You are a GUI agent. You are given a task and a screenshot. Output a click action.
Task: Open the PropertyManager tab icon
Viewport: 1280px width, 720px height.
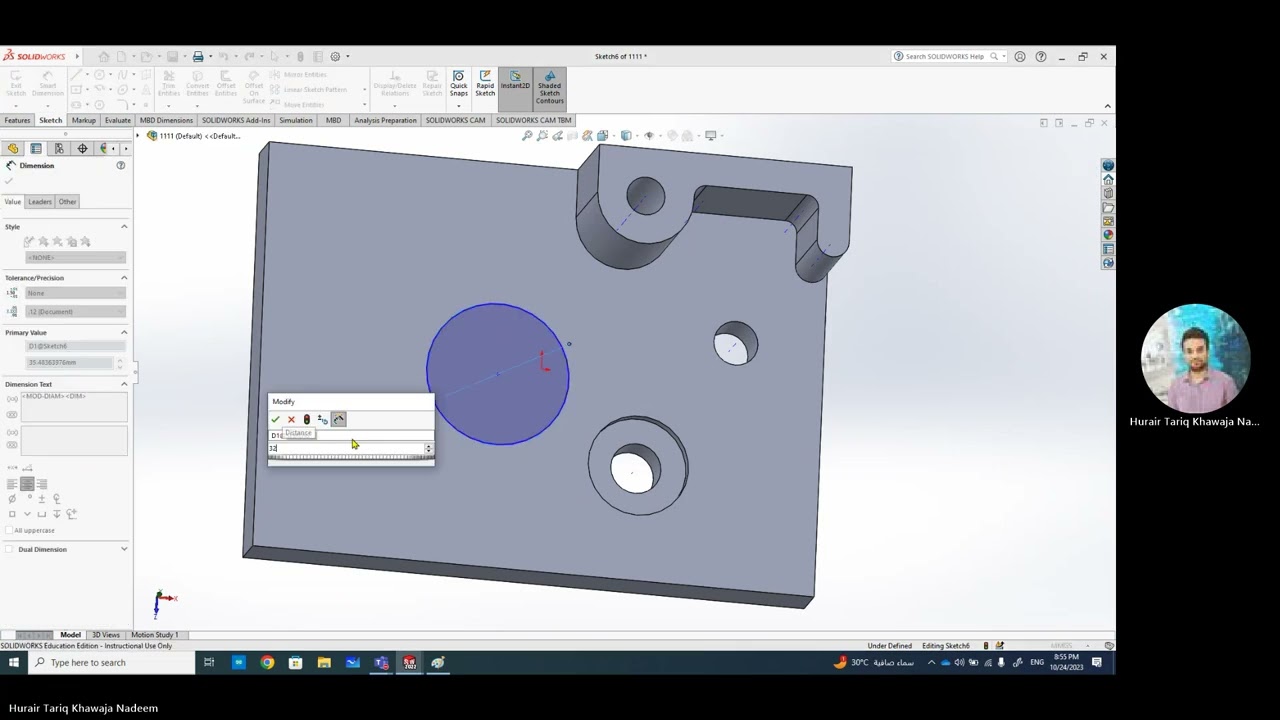(36, 148)
